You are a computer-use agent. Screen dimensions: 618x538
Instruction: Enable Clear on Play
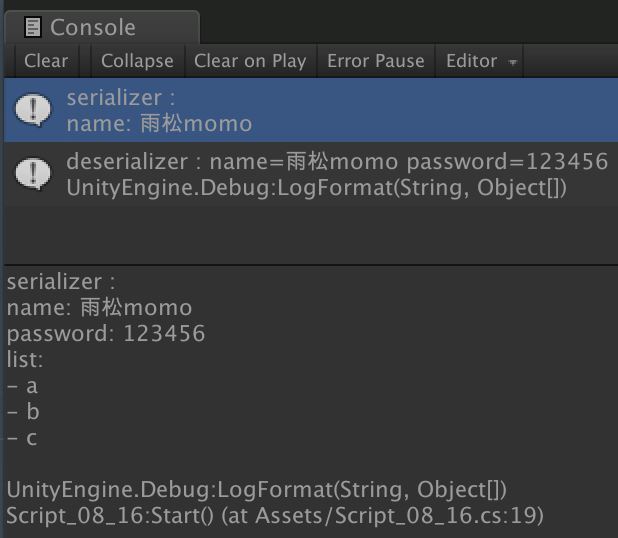(250, 61)
